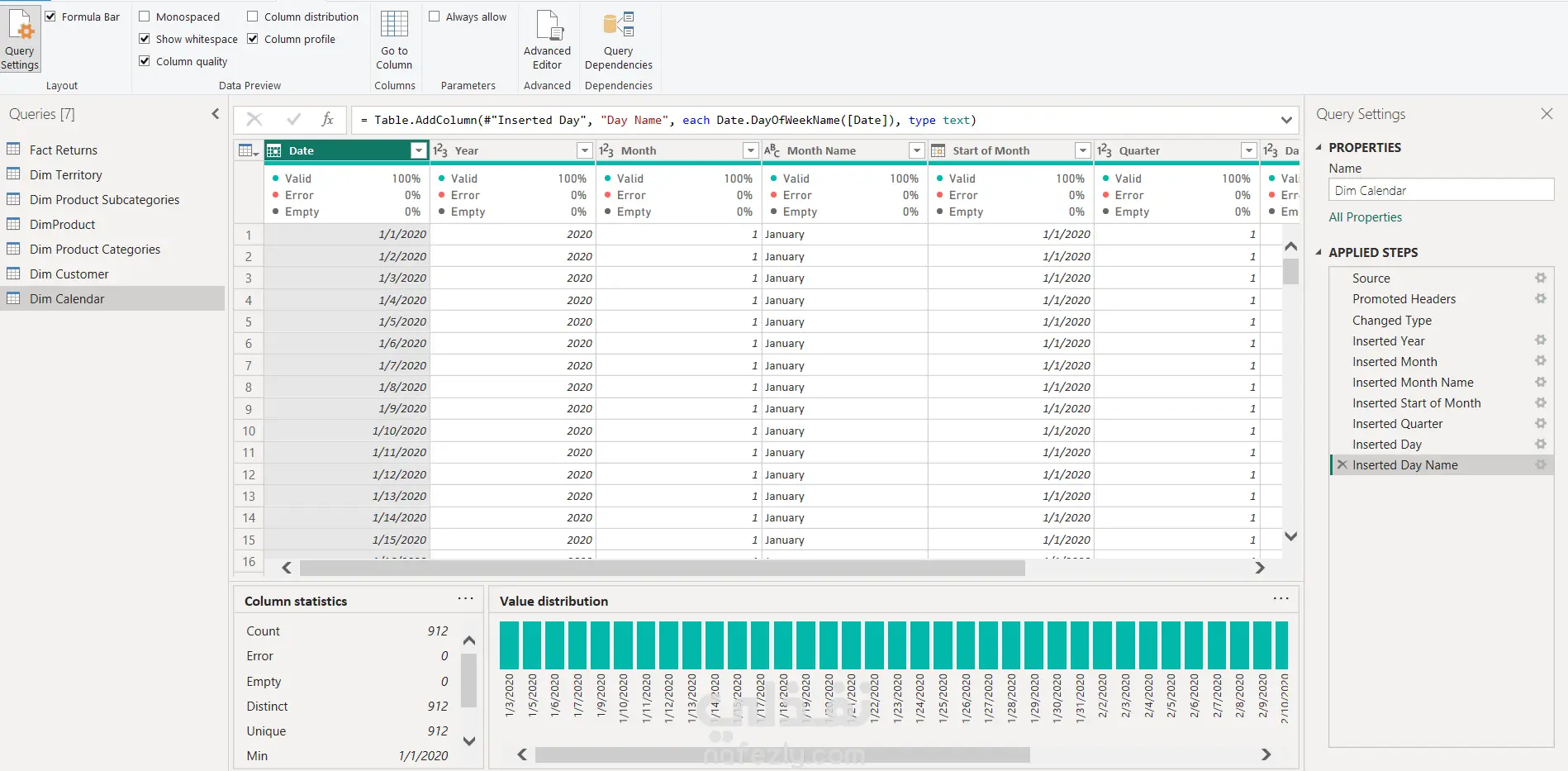Edit the query Name field
The width and height of the screenshot is (1568, 771).
coord(1441,190)
